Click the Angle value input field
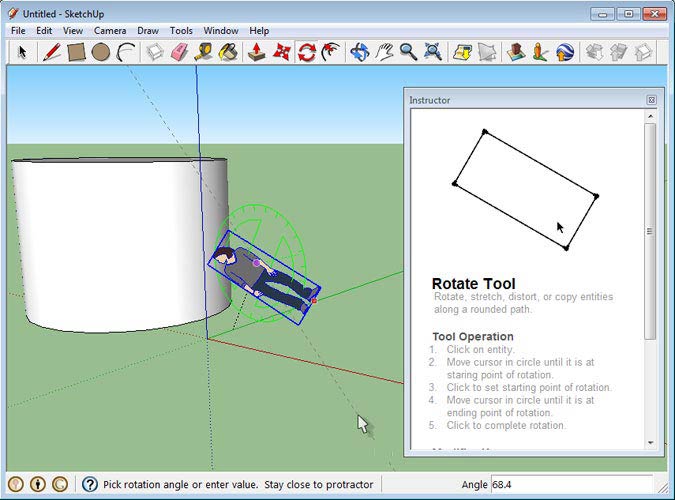The image size is (675, 500). [571, 484]
